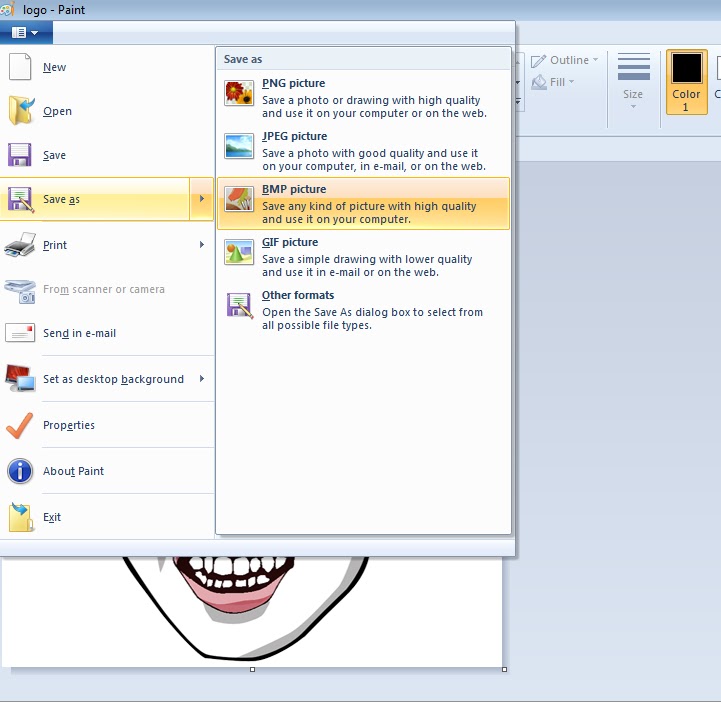Click the Fill bucket icon in ribbon
Screen dimensions: 721x703
pyautogui.click(x=539, y=82)
